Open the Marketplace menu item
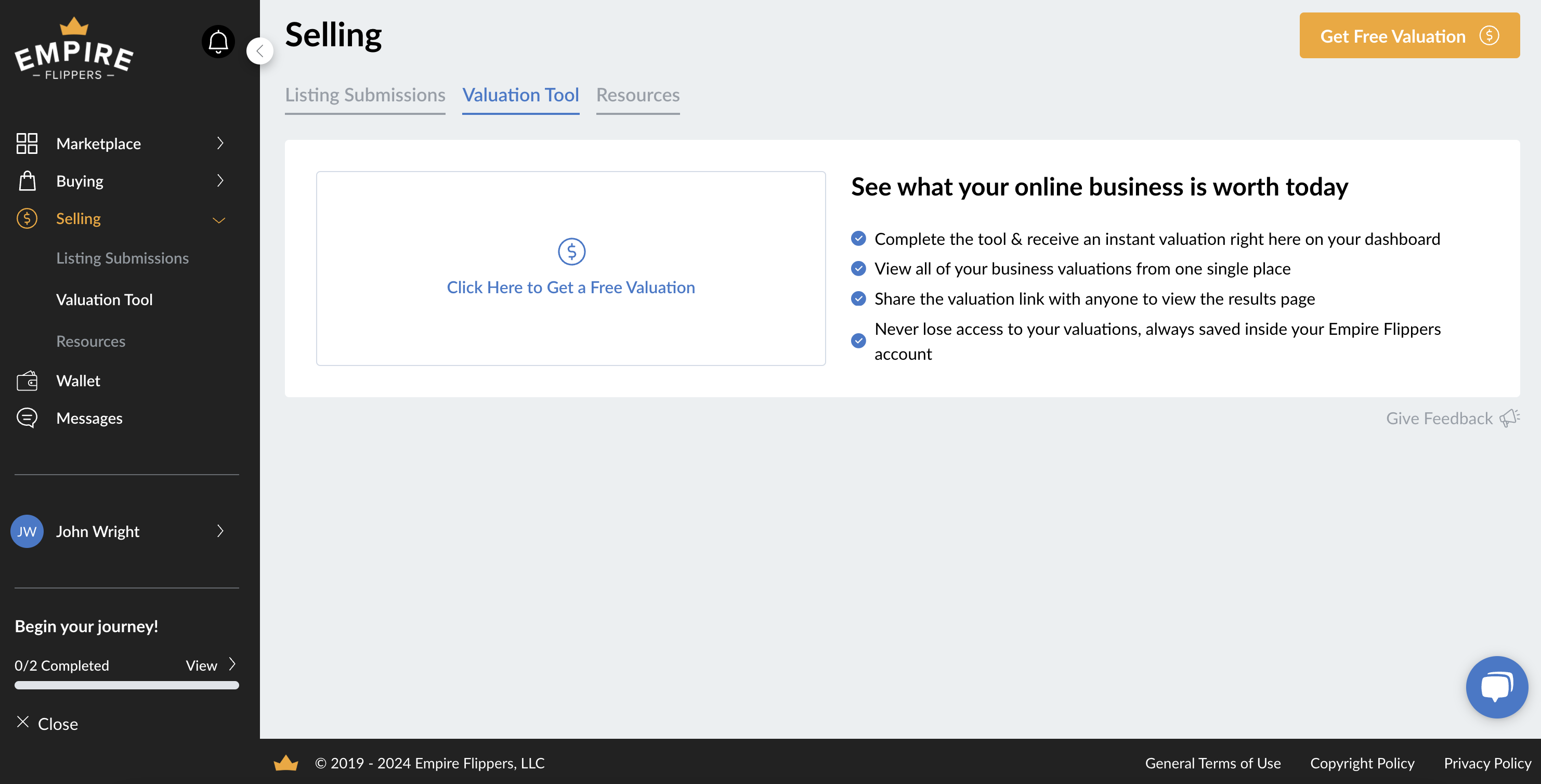The image size is (1541, 784). click(x=99, y=143)
